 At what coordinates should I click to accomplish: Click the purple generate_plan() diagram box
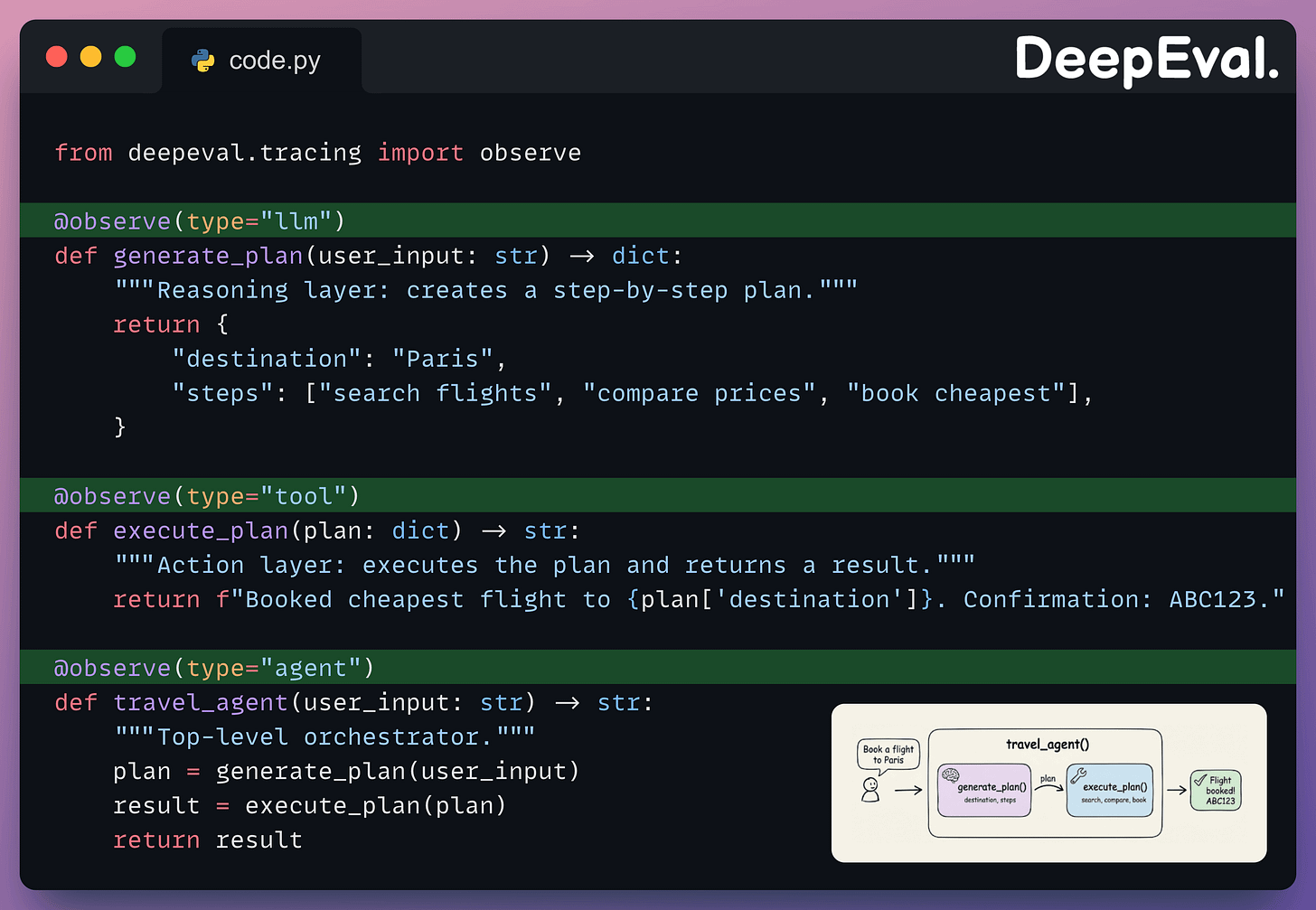pos(984,791)
